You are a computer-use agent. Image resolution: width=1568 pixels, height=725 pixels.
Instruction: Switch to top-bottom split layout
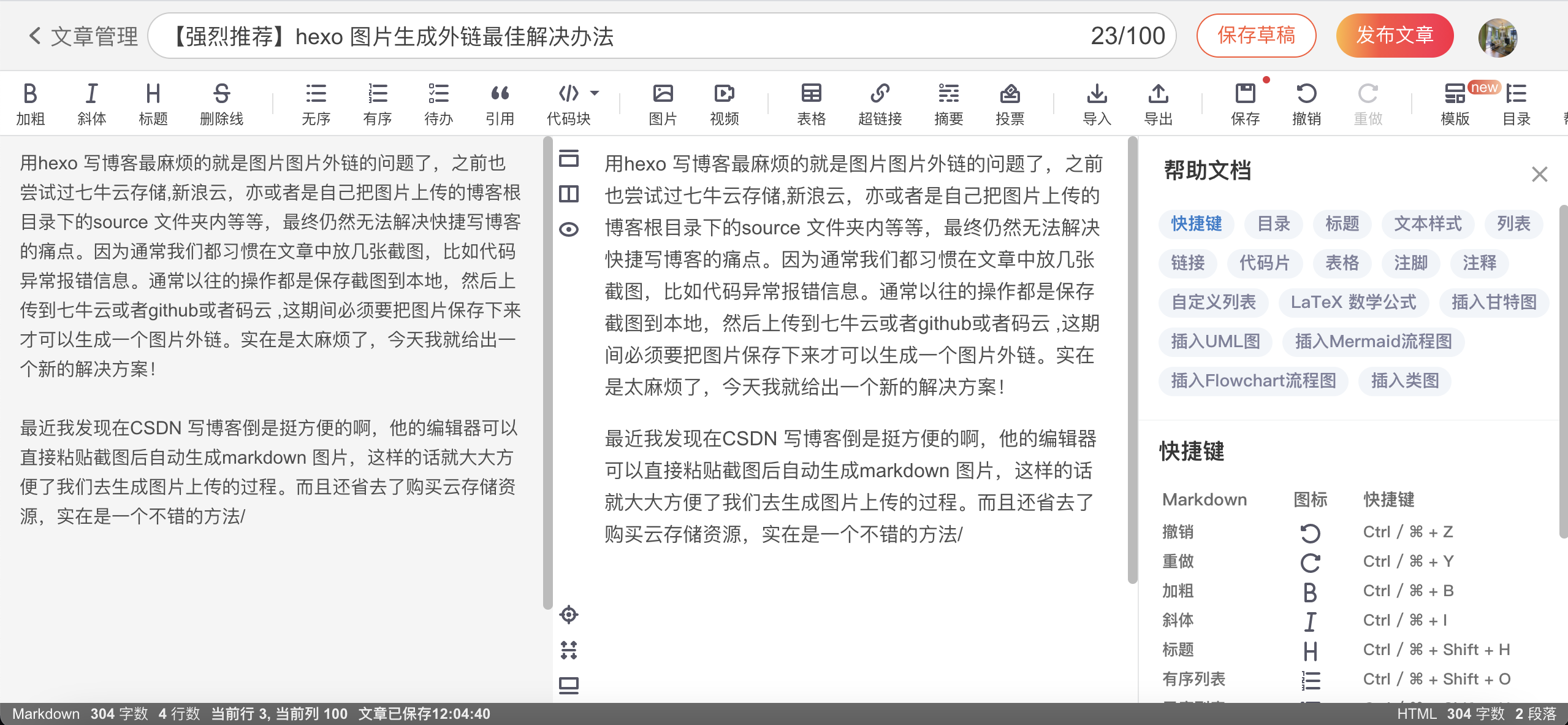pyautogui.click(x=568, y=159)
